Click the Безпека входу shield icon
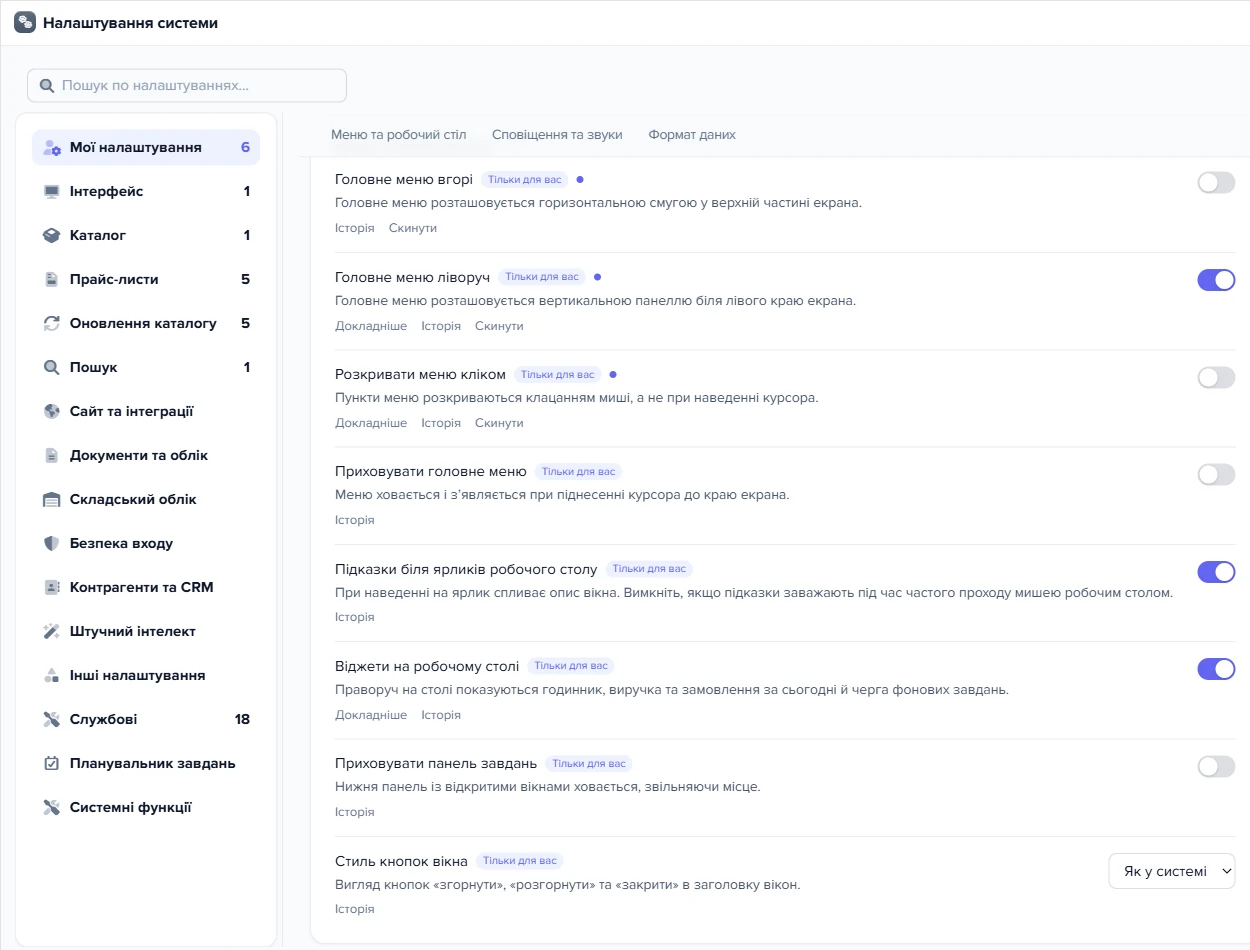 click(52, 544)
